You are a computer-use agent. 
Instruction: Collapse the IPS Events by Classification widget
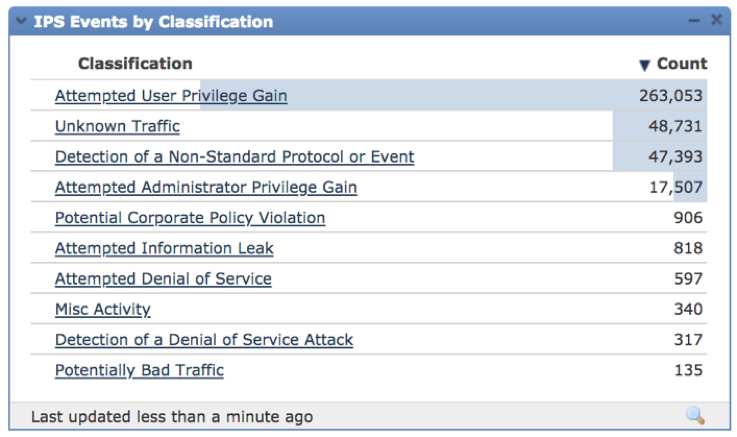click(x=21, y=21)
